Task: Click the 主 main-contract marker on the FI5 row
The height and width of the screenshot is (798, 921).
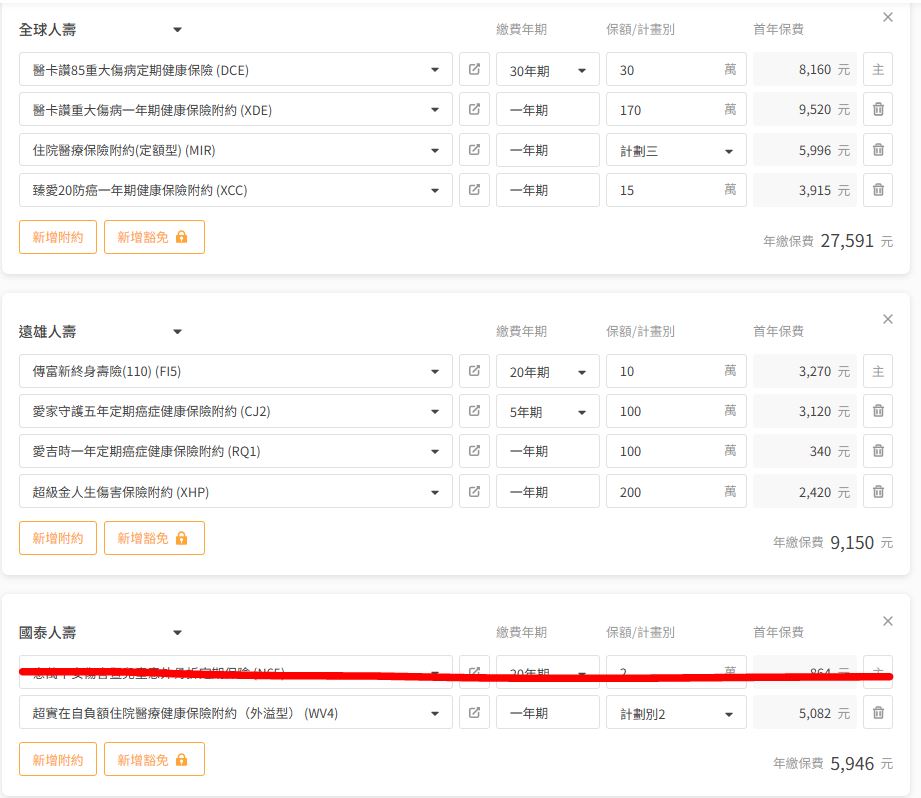Action: [878, 371]
